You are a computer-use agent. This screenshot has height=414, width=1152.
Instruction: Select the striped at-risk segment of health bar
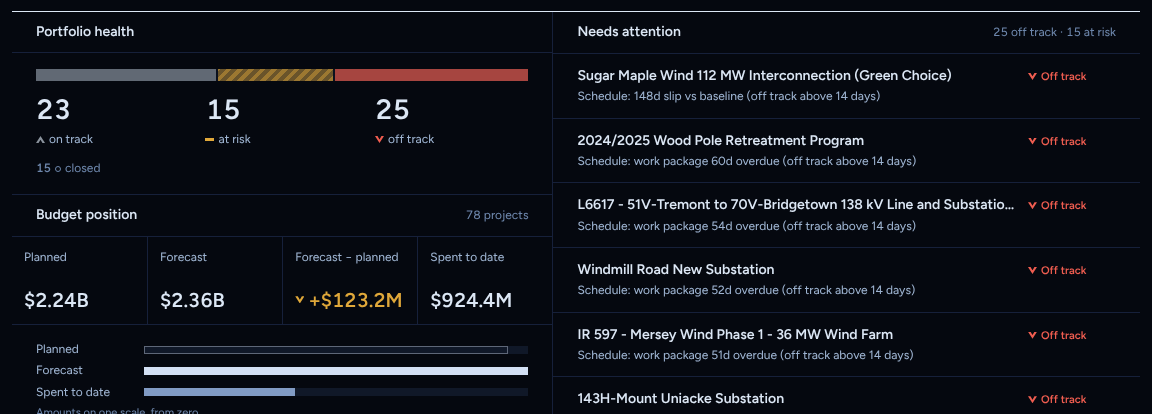click(276, 75)
